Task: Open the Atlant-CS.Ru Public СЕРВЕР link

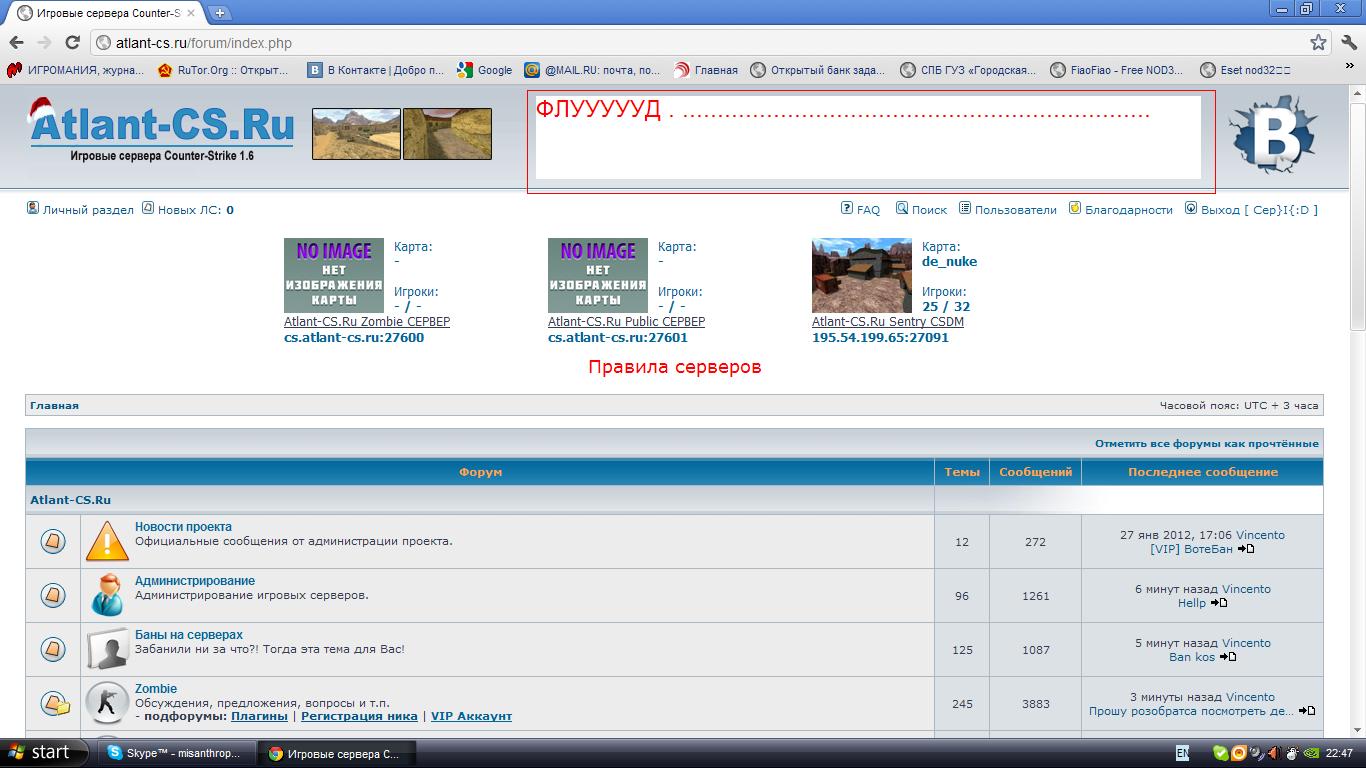Action: 626,322
